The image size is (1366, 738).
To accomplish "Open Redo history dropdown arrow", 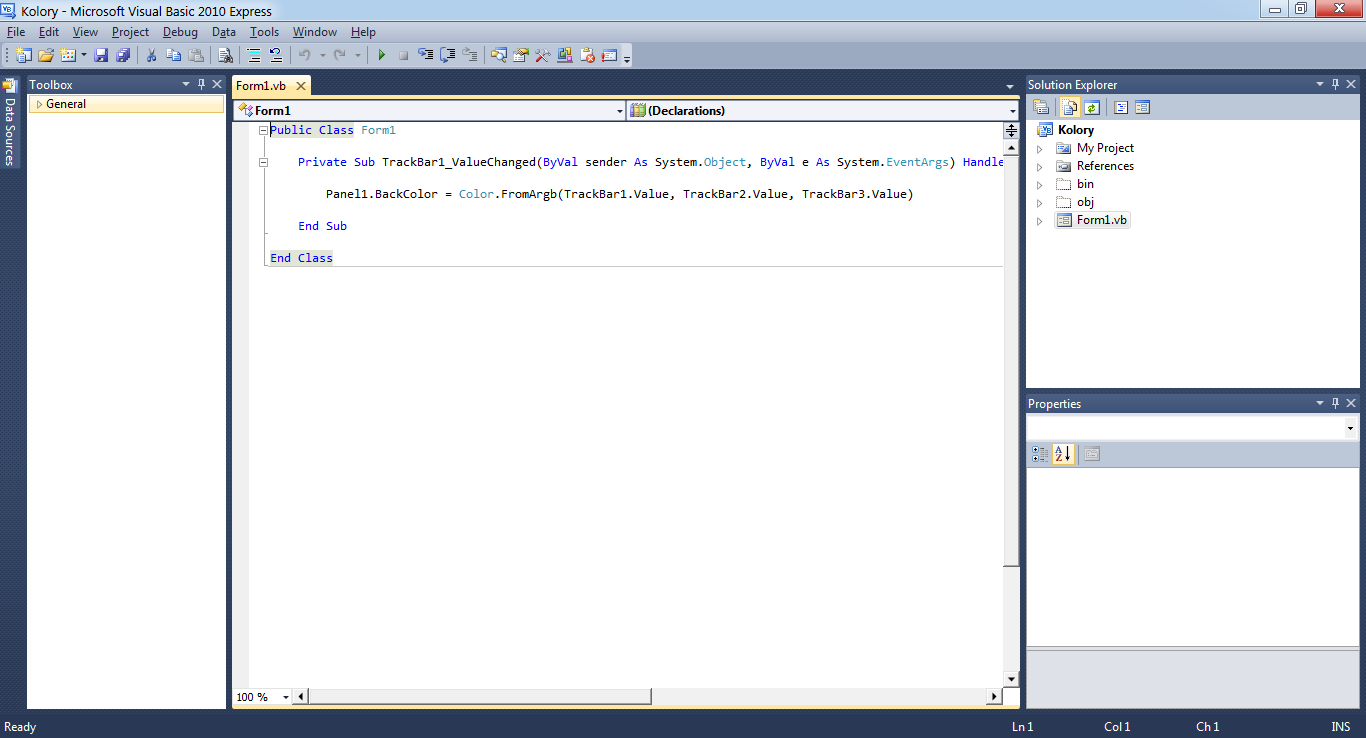I will 357,55.
